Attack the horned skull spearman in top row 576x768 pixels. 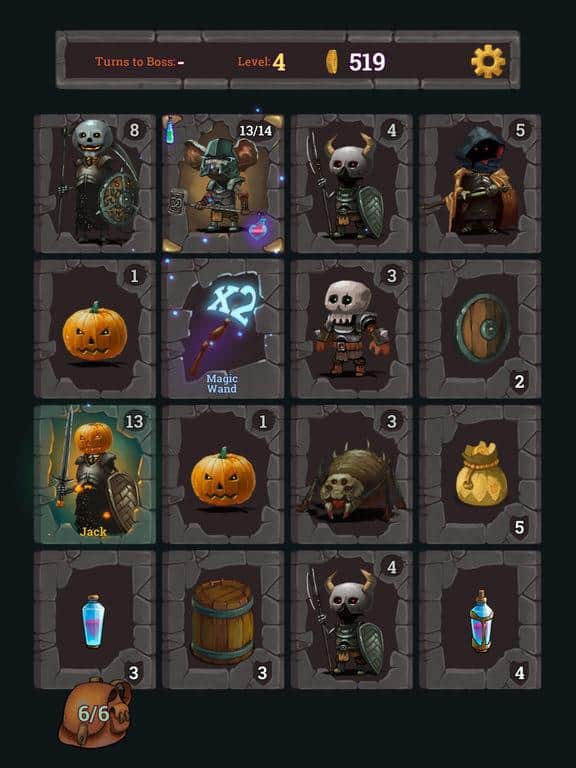click(x=352, y=184)
